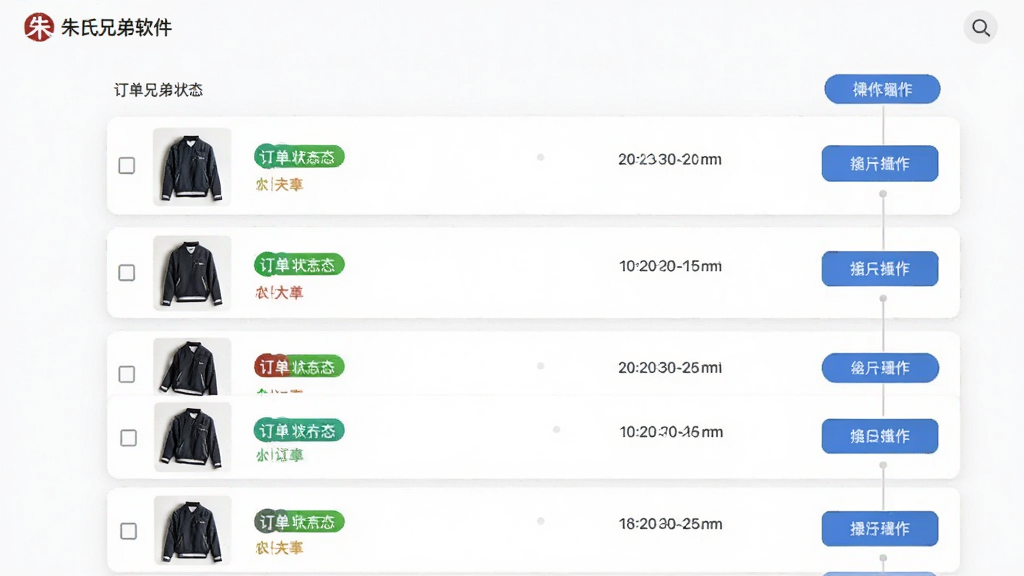
Task: Open the jacket thumbnail in second row
Action: (192, 273)
